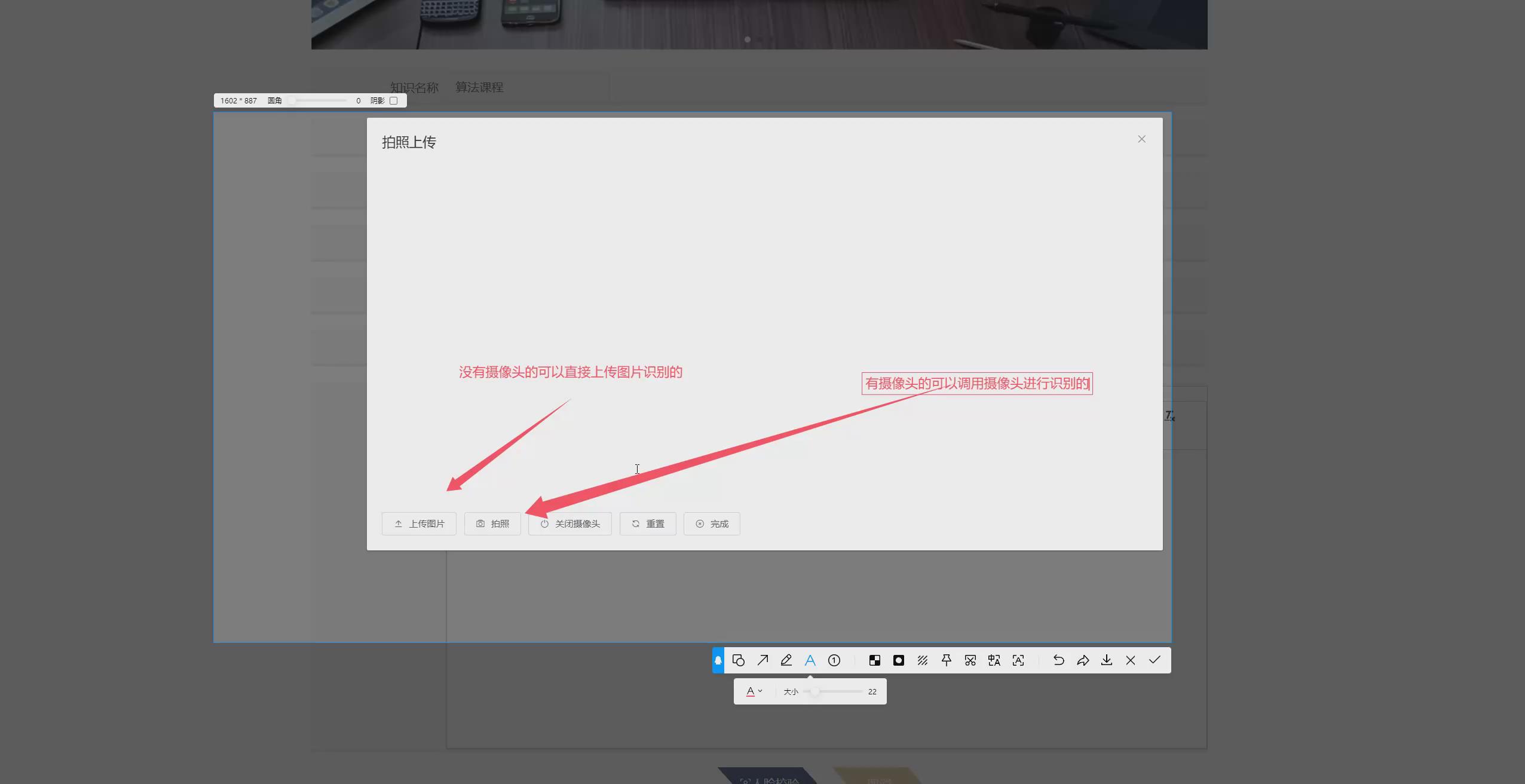This screenshot has height=784, width=1525.
Task: Pin the screenshot to screen
Action: 947,660
